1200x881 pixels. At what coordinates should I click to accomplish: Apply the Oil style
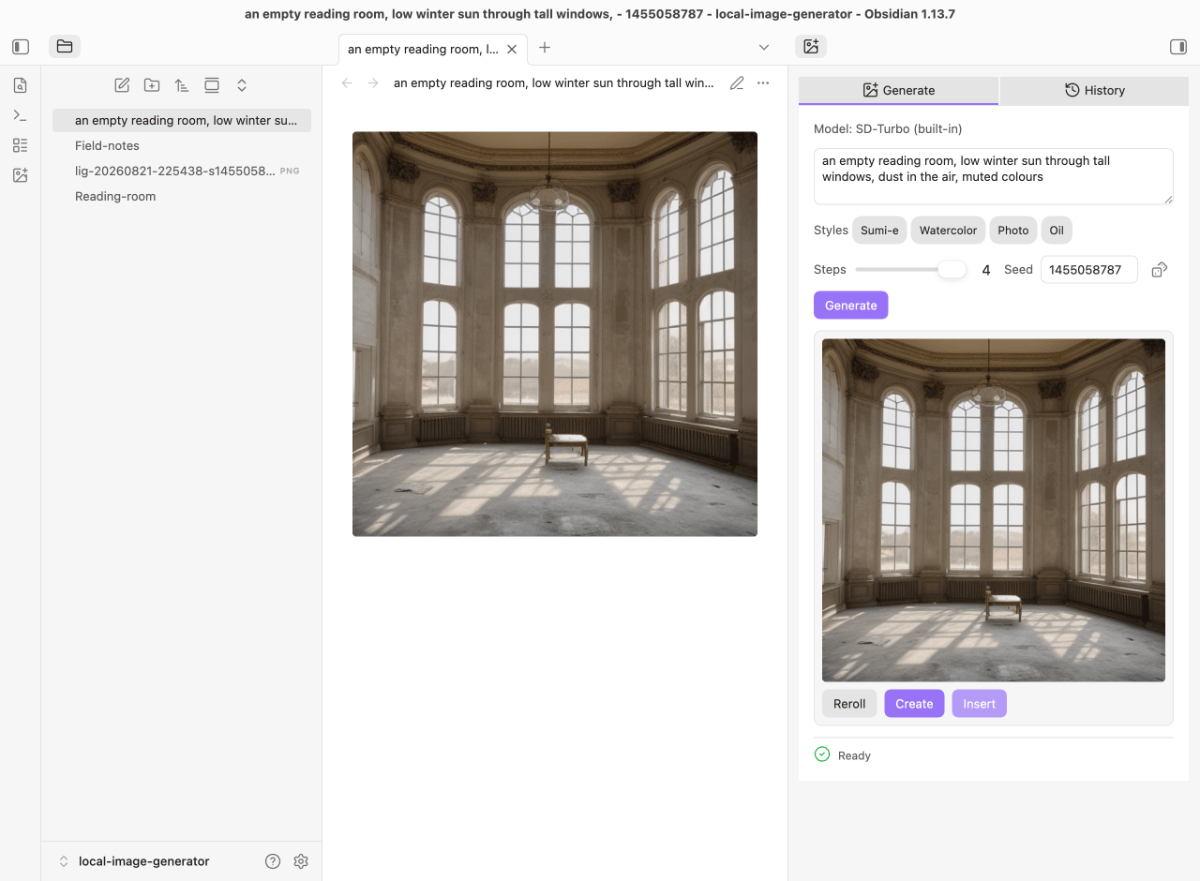pyautogui.click(x=1056, y=230)
